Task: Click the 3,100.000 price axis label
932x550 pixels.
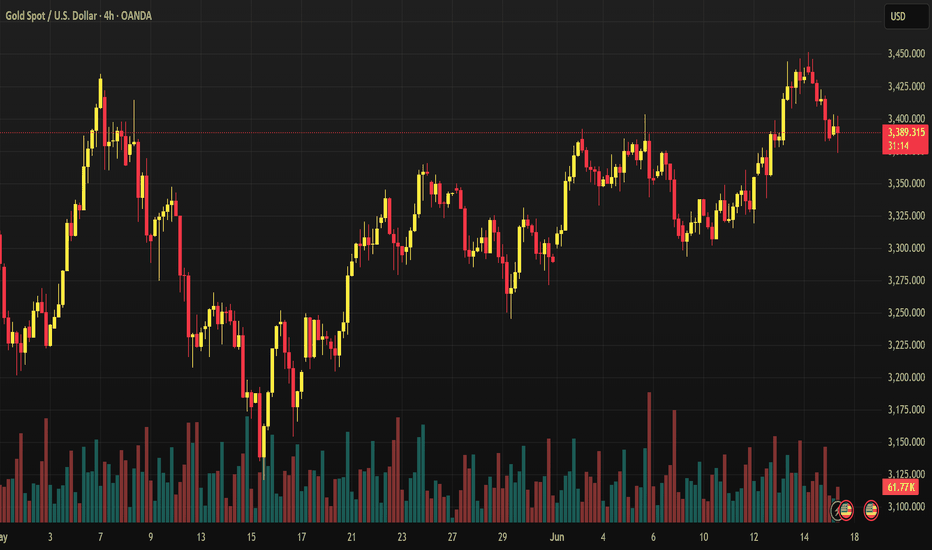Action: (x=906, y=507)
